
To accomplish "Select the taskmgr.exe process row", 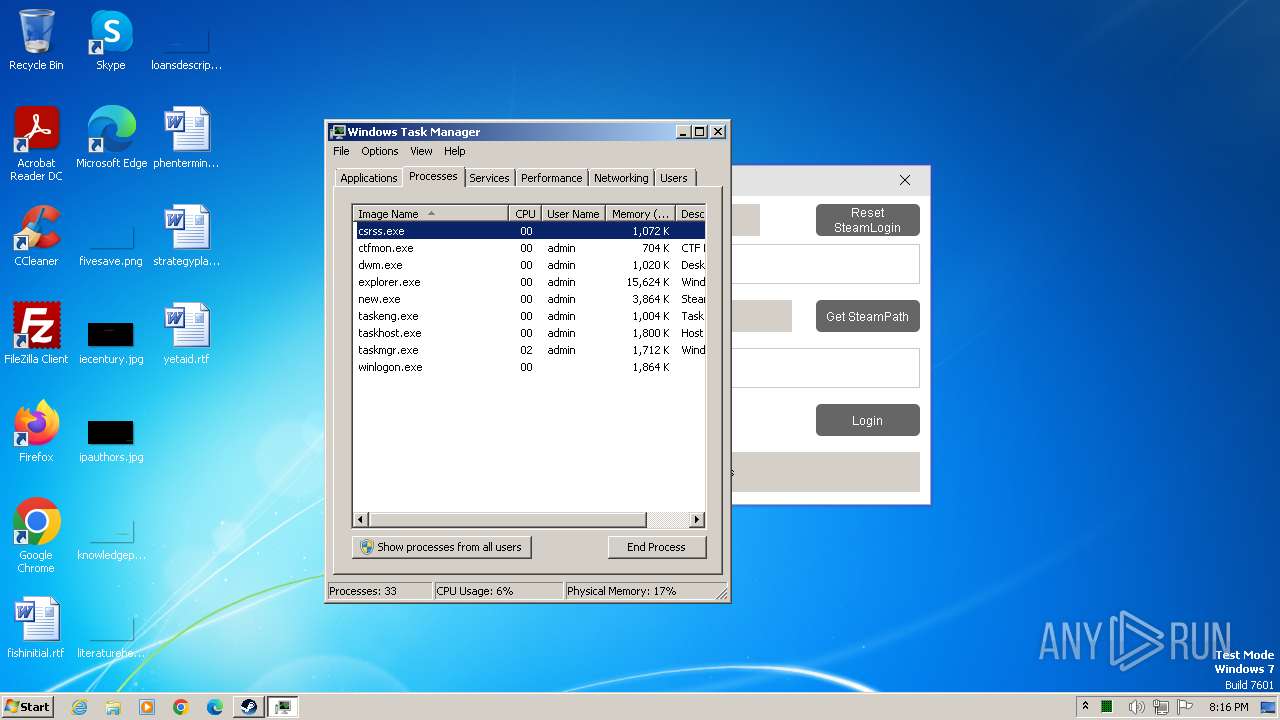I will 530,350.
